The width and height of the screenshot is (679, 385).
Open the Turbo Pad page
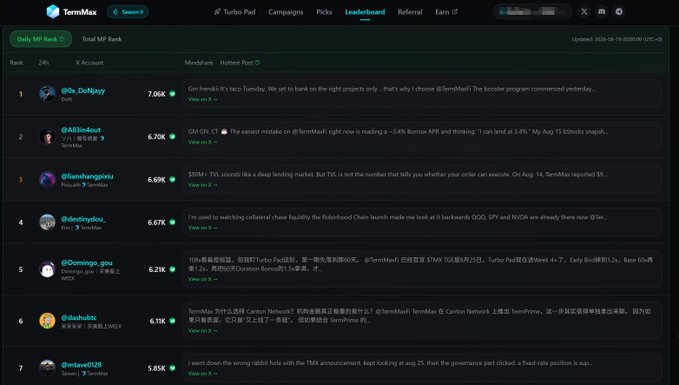(x=235, y=12)
